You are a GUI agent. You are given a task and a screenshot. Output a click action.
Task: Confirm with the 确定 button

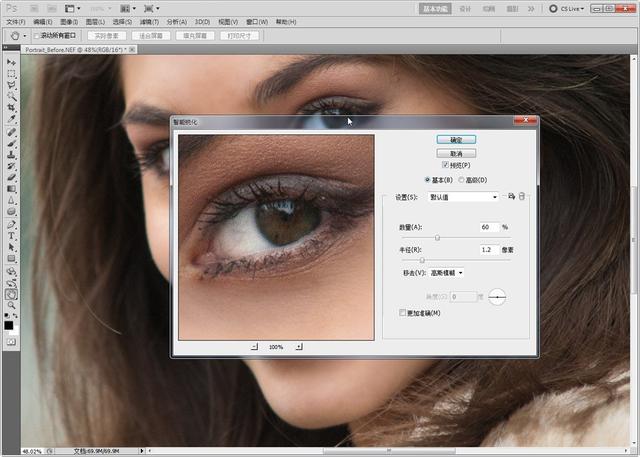(x=456, y=140)
